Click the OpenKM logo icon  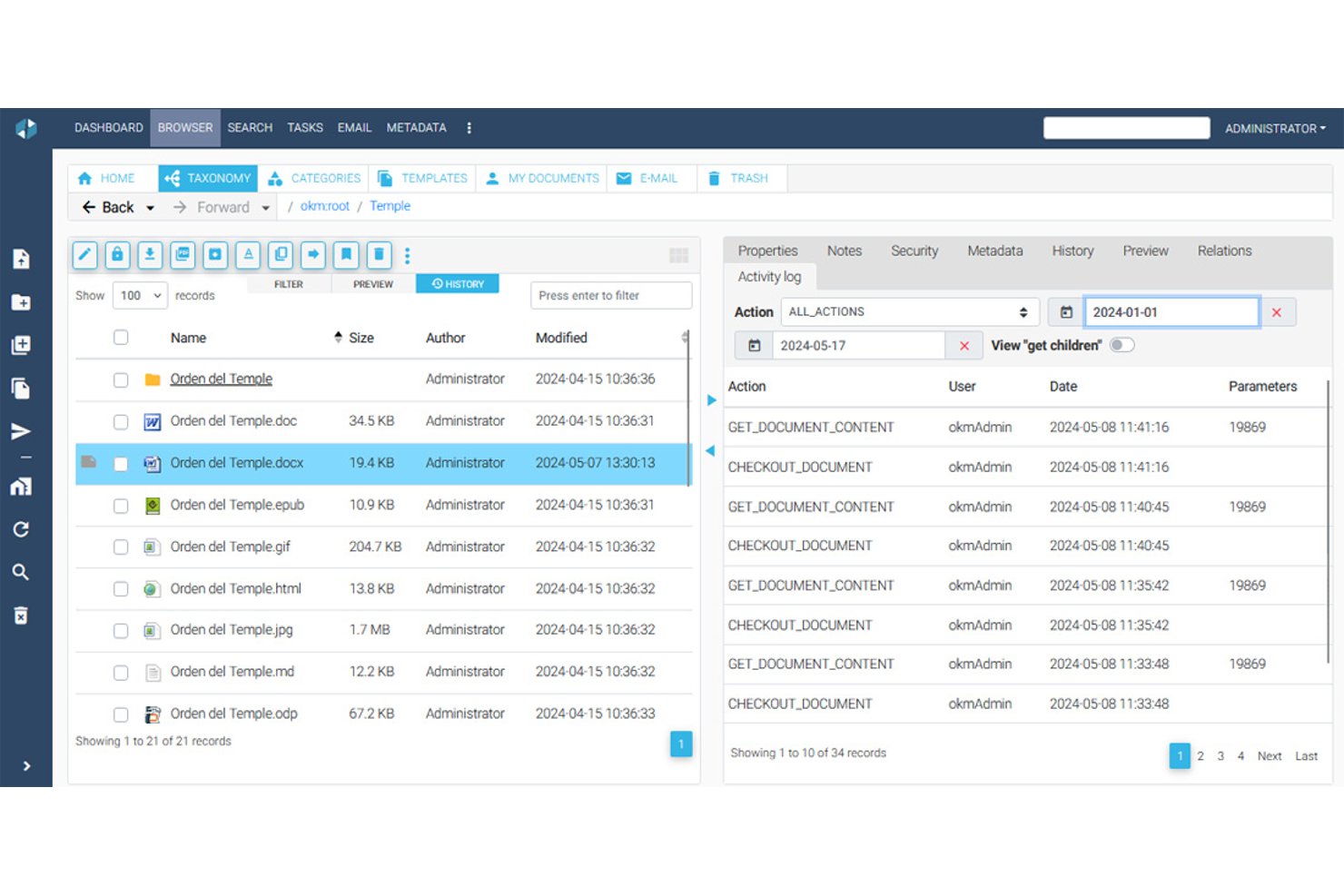click(x=25, y=128)
